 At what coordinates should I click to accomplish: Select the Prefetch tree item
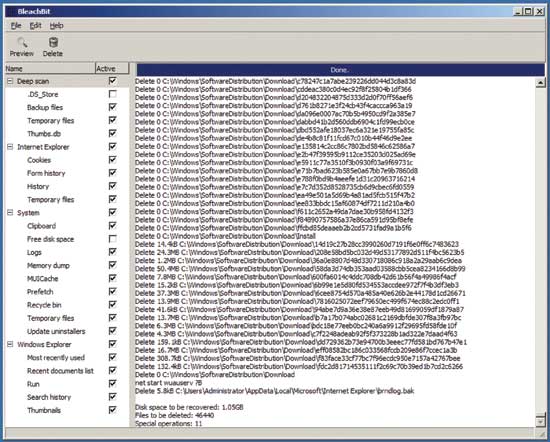[x=40, y=292]
